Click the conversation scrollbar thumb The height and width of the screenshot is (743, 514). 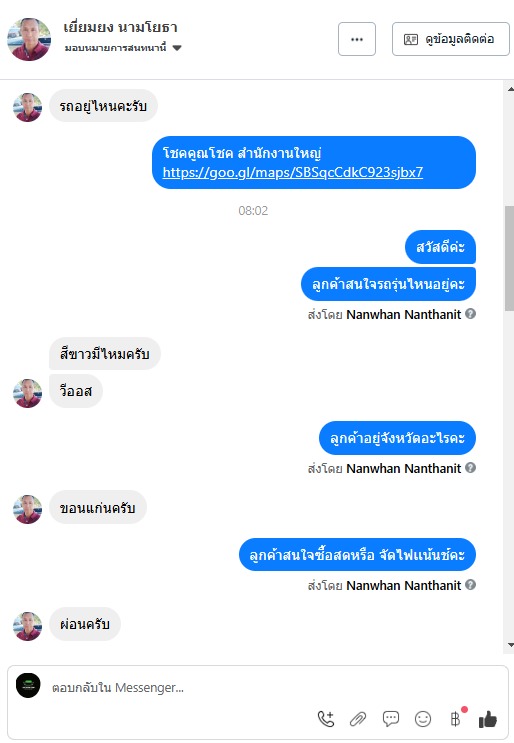(510, 258)
